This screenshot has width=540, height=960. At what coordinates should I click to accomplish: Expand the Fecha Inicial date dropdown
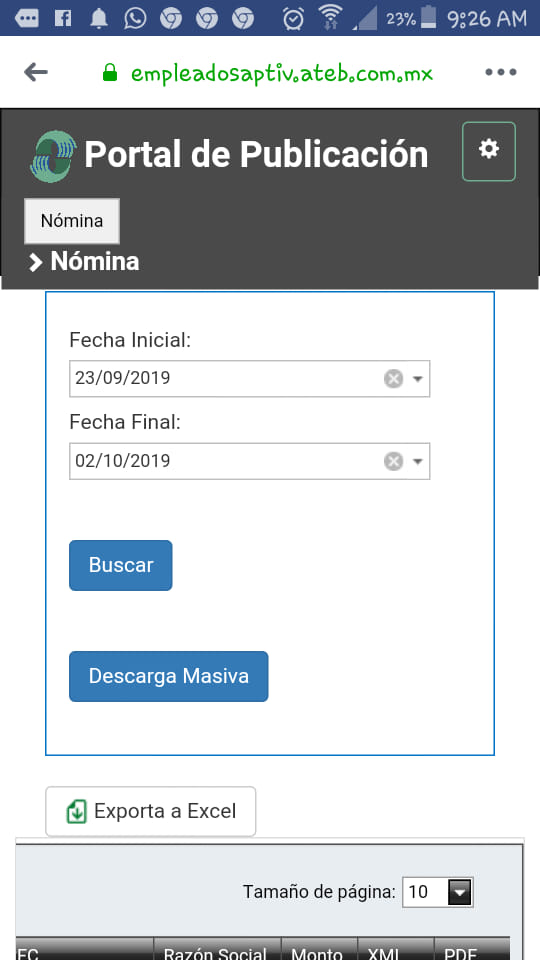pyautogui.click(x=418, y=379)
